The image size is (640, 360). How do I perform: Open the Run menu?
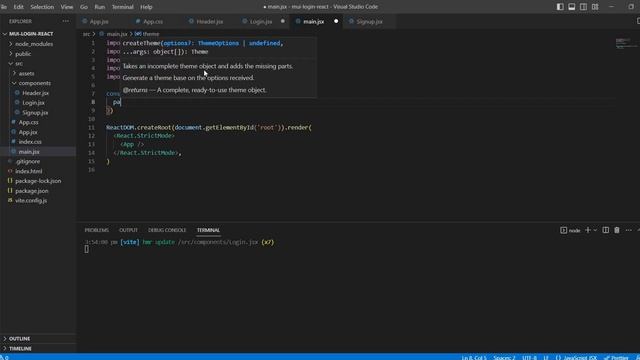[100, 7]
